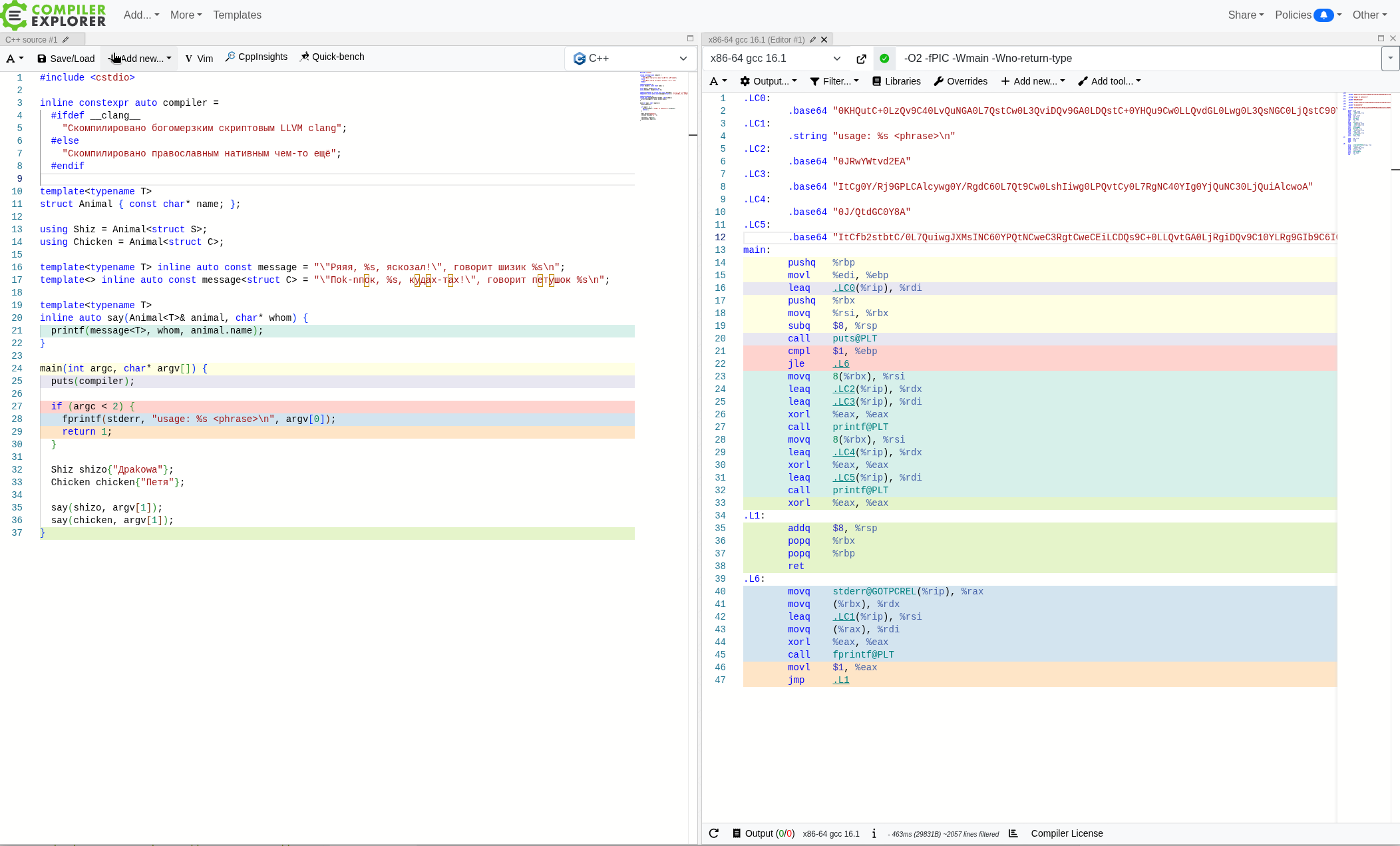Open the Libraries panel
Viewport: 1400px width, 846px height.
point(896,81)
